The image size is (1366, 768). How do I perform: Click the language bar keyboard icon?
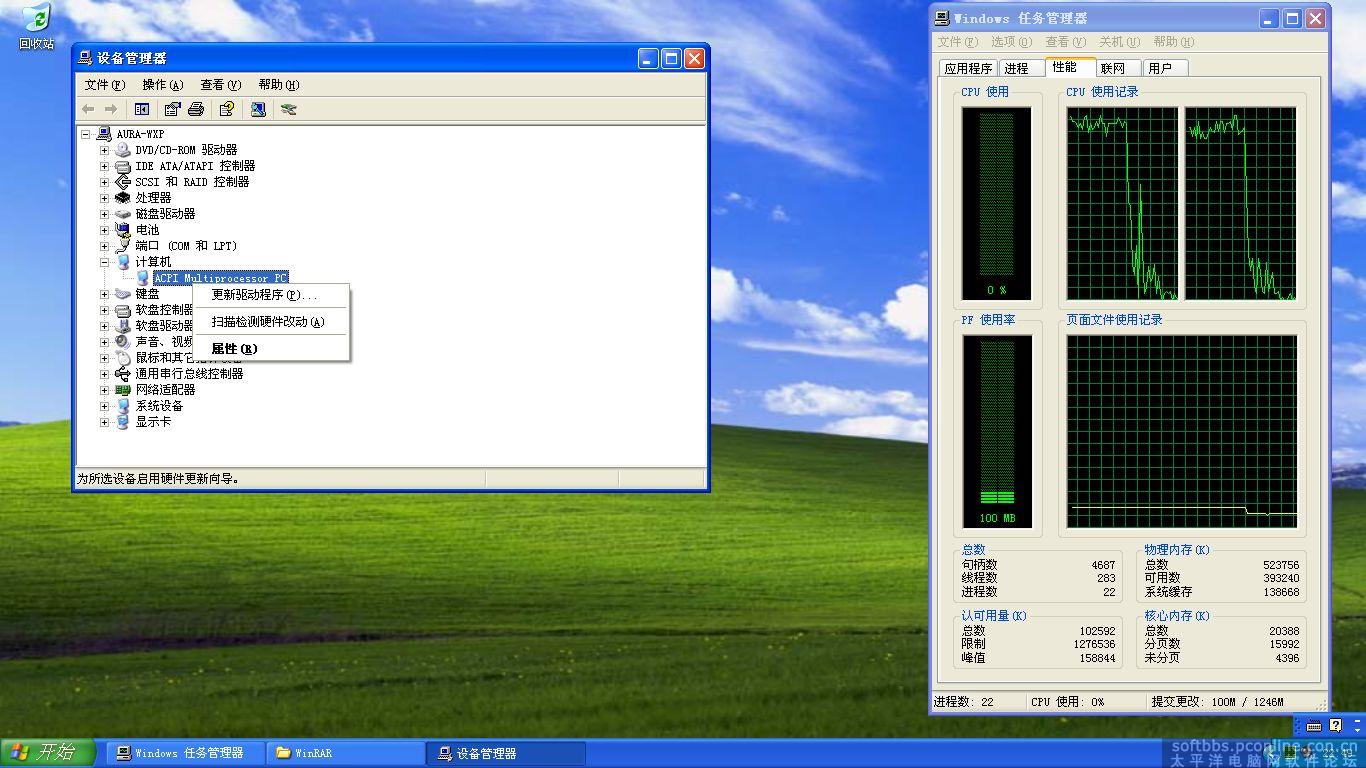click(1314, 726)
